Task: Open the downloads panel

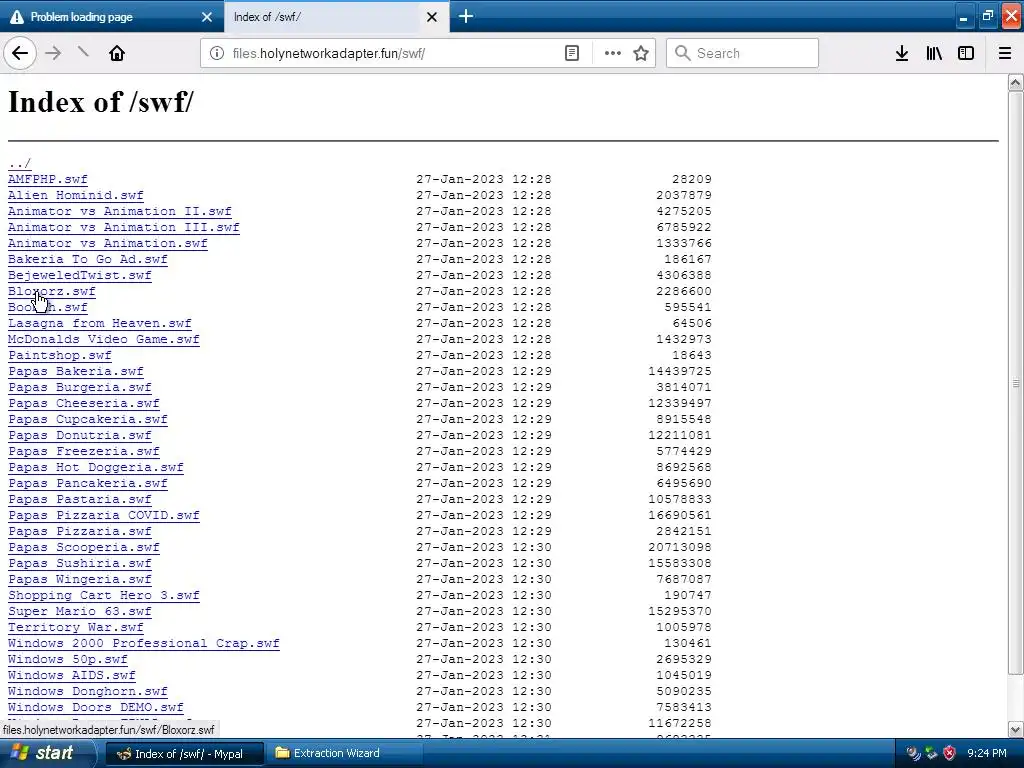Action: [902, 53]
